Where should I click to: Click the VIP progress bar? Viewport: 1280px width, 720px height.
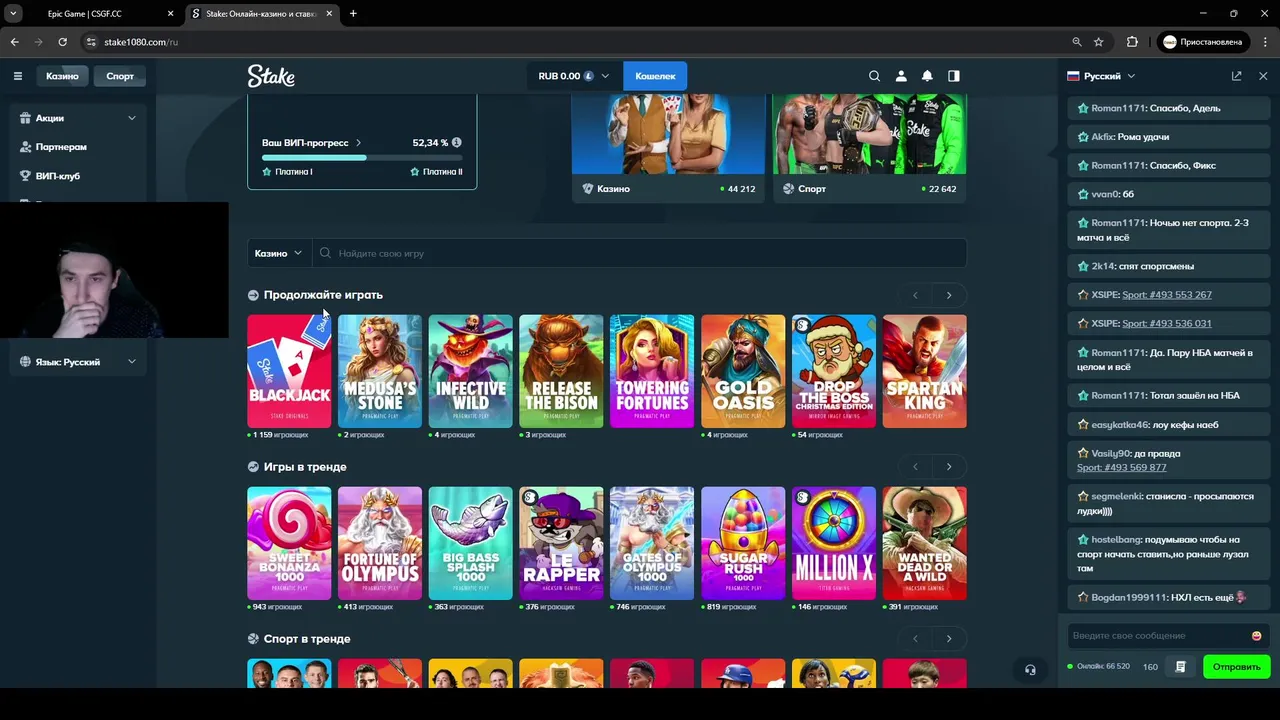[362, 158]
